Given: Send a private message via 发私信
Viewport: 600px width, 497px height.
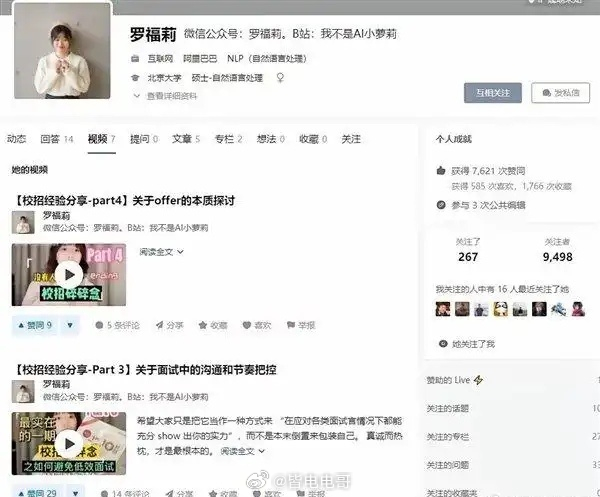Looking at the screenshot, I should coord(561,93).
